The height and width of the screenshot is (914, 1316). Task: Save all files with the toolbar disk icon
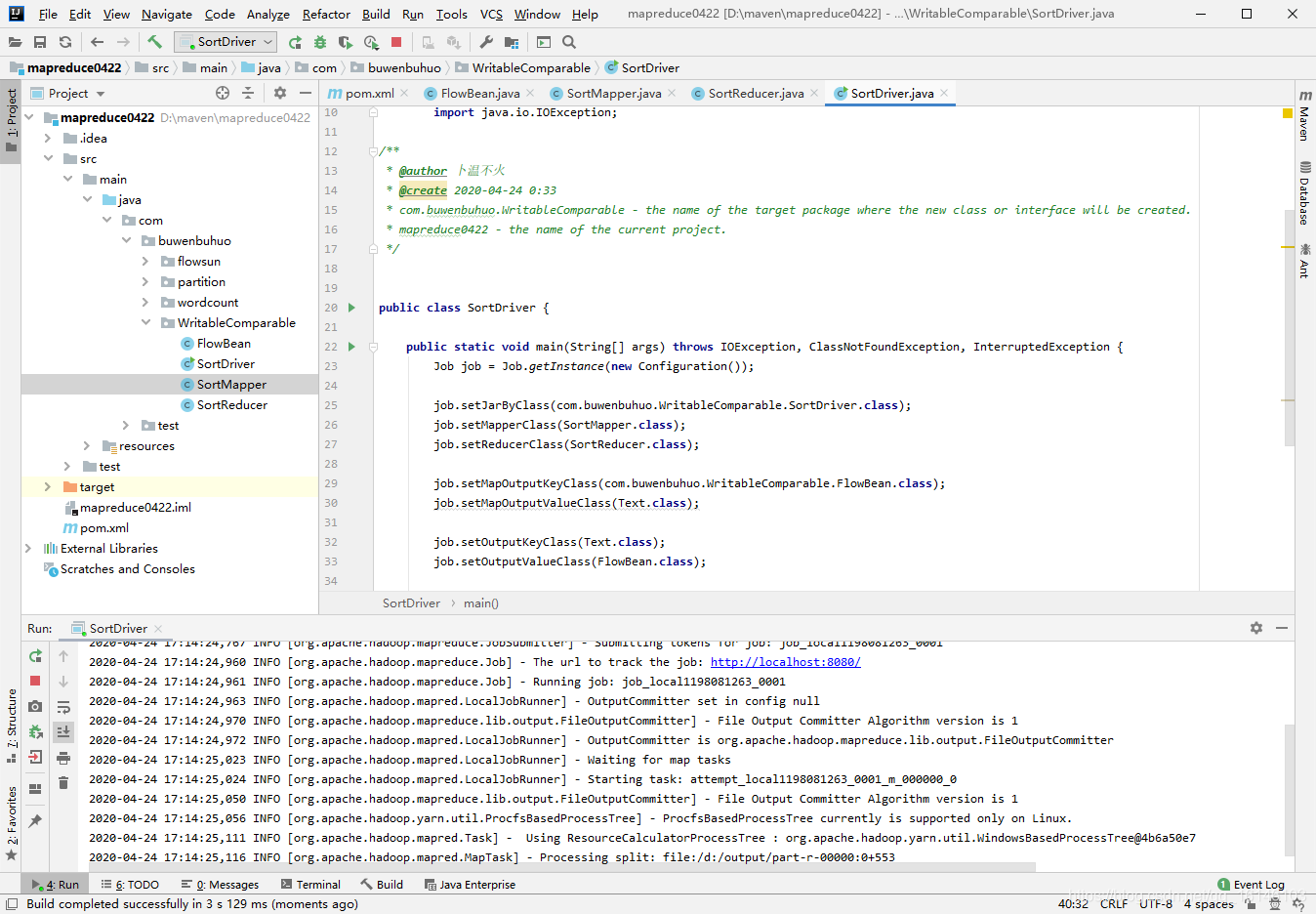40,42
